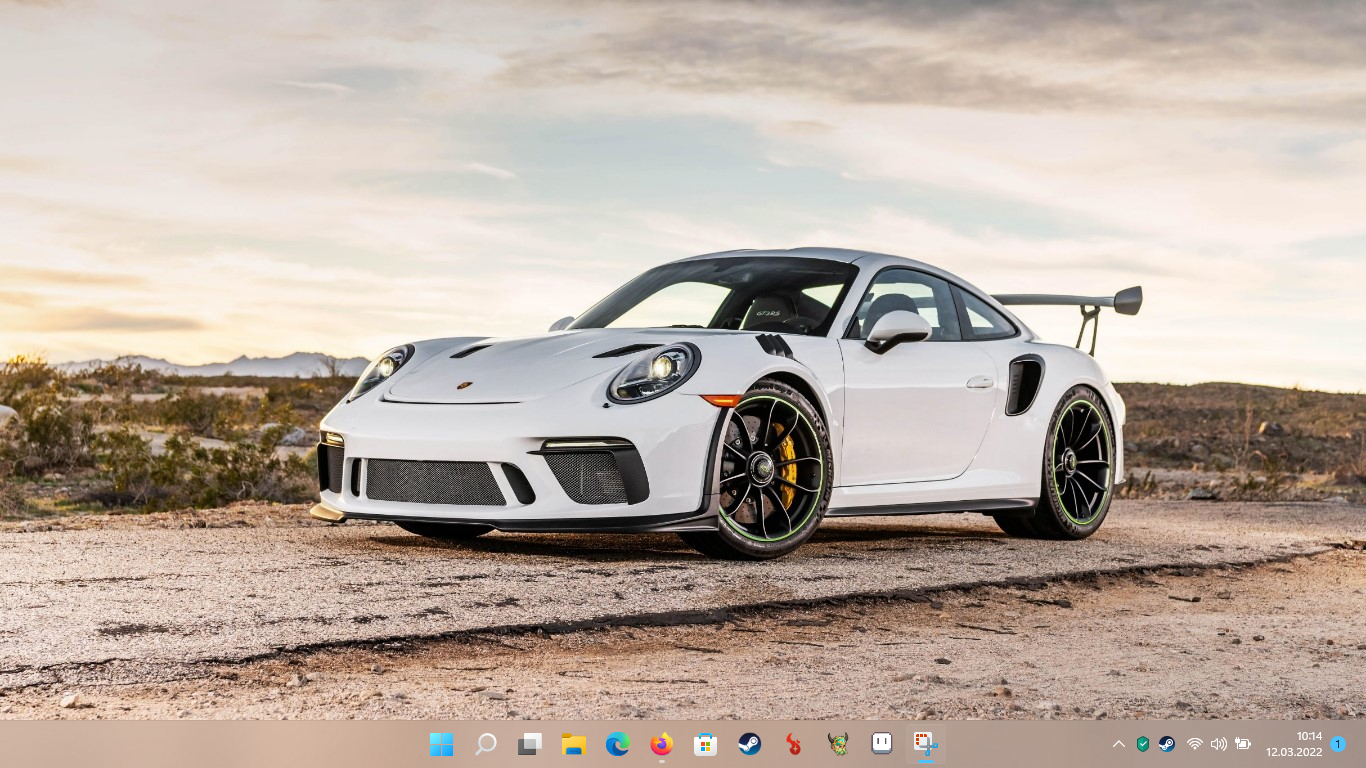
Task: Open Task View on the taskbar
Action: 529,744
